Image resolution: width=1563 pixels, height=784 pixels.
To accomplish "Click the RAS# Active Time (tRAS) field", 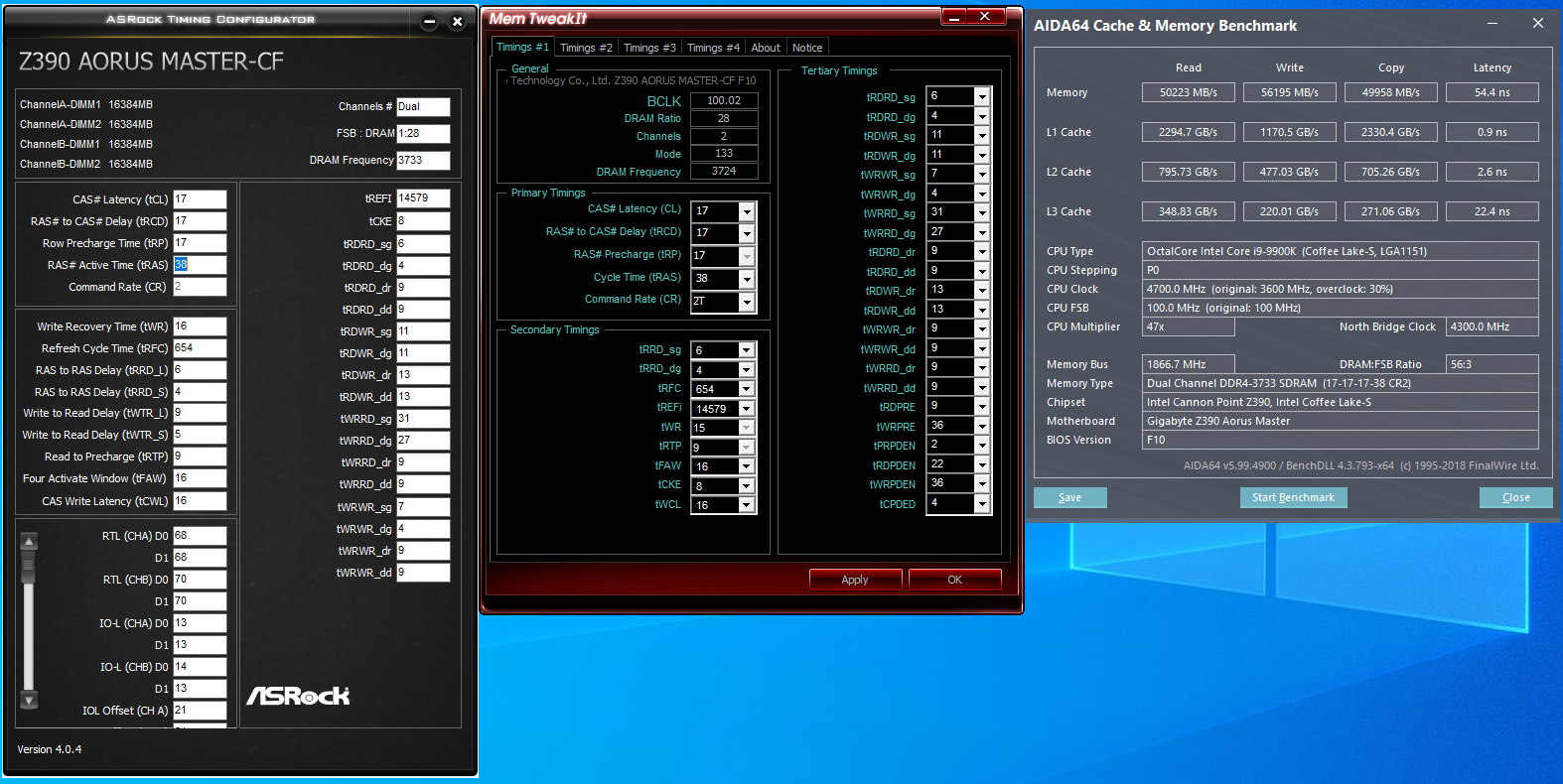I will point(200,265).
